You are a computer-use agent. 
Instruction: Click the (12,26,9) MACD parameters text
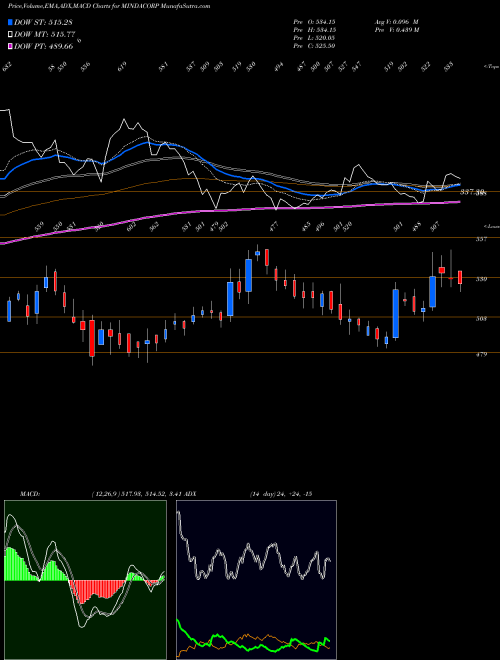point(136,494)
